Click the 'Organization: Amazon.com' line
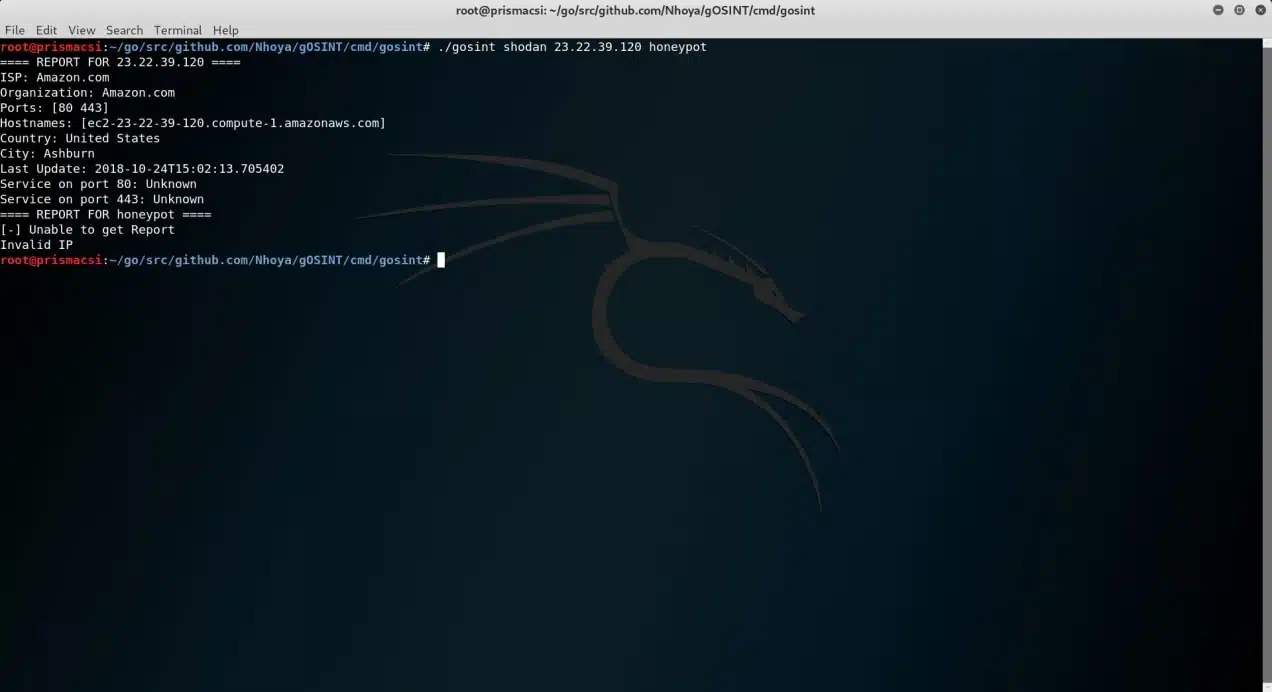This screenshot has width=1272, height=692. click(x=87, y=93)
